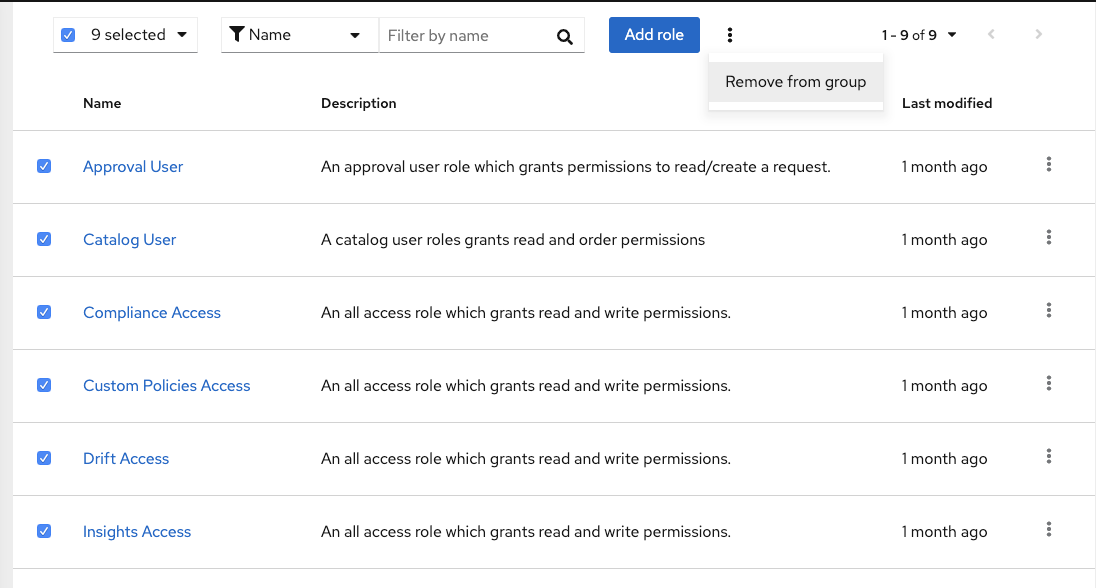The width and height of the screenshot is (1096, 588).
Task: Toggle the bulk select checkbox
Action: point(68,35)
